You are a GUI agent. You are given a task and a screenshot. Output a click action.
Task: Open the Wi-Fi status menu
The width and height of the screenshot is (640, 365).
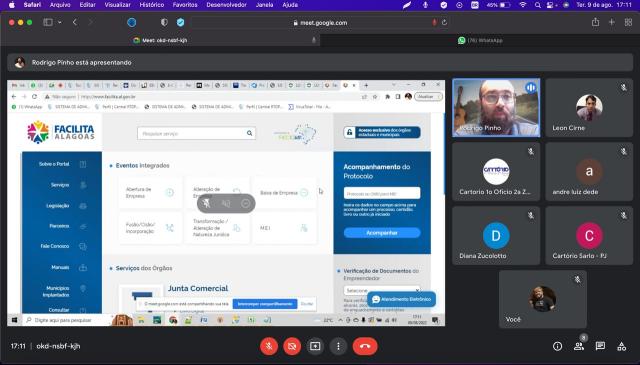(x=523, y=5)
